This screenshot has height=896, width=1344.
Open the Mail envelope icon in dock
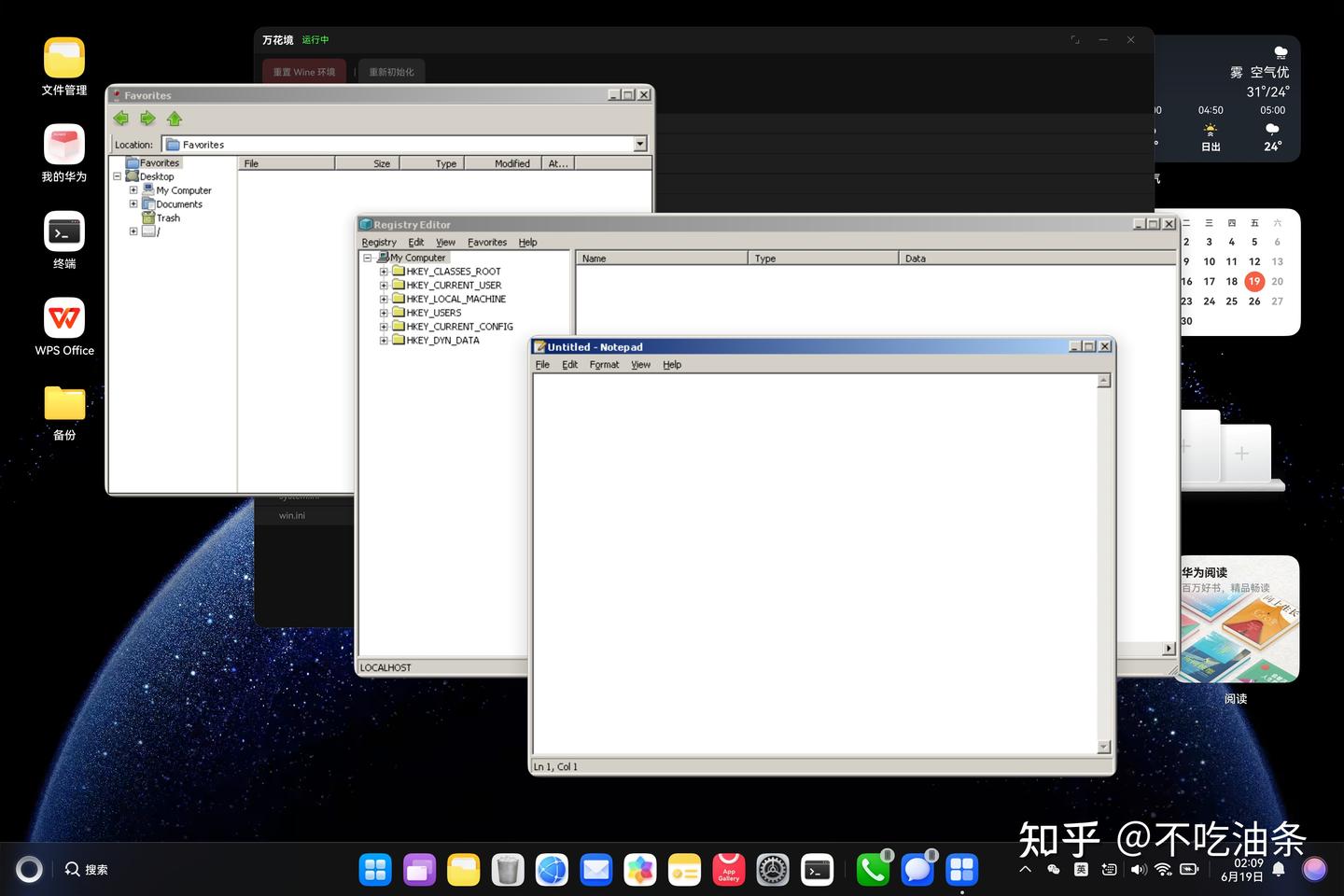click(x=595, y=870)
